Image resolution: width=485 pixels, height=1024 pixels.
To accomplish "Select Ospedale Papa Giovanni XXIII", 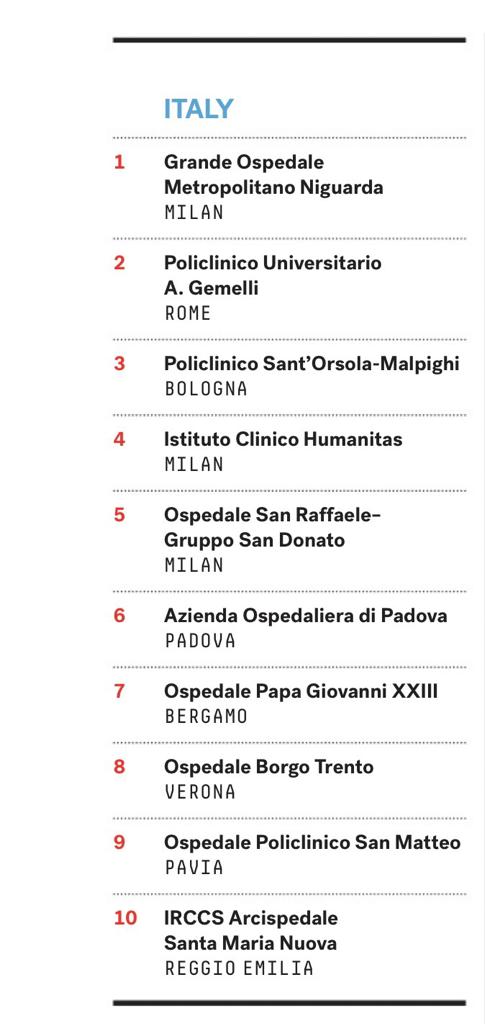I will pos(301,692).
